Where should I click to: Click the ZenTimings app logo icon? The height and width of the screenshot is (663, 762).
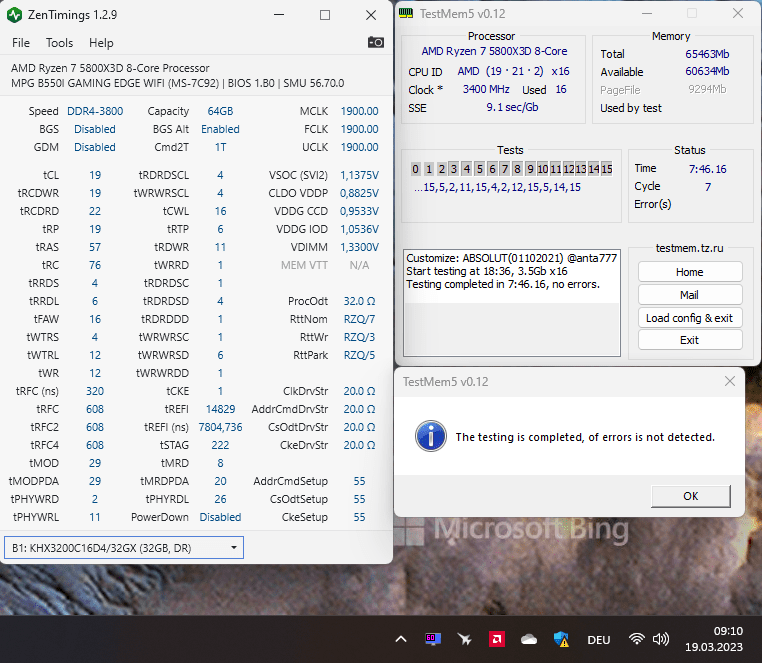[15, 15]
